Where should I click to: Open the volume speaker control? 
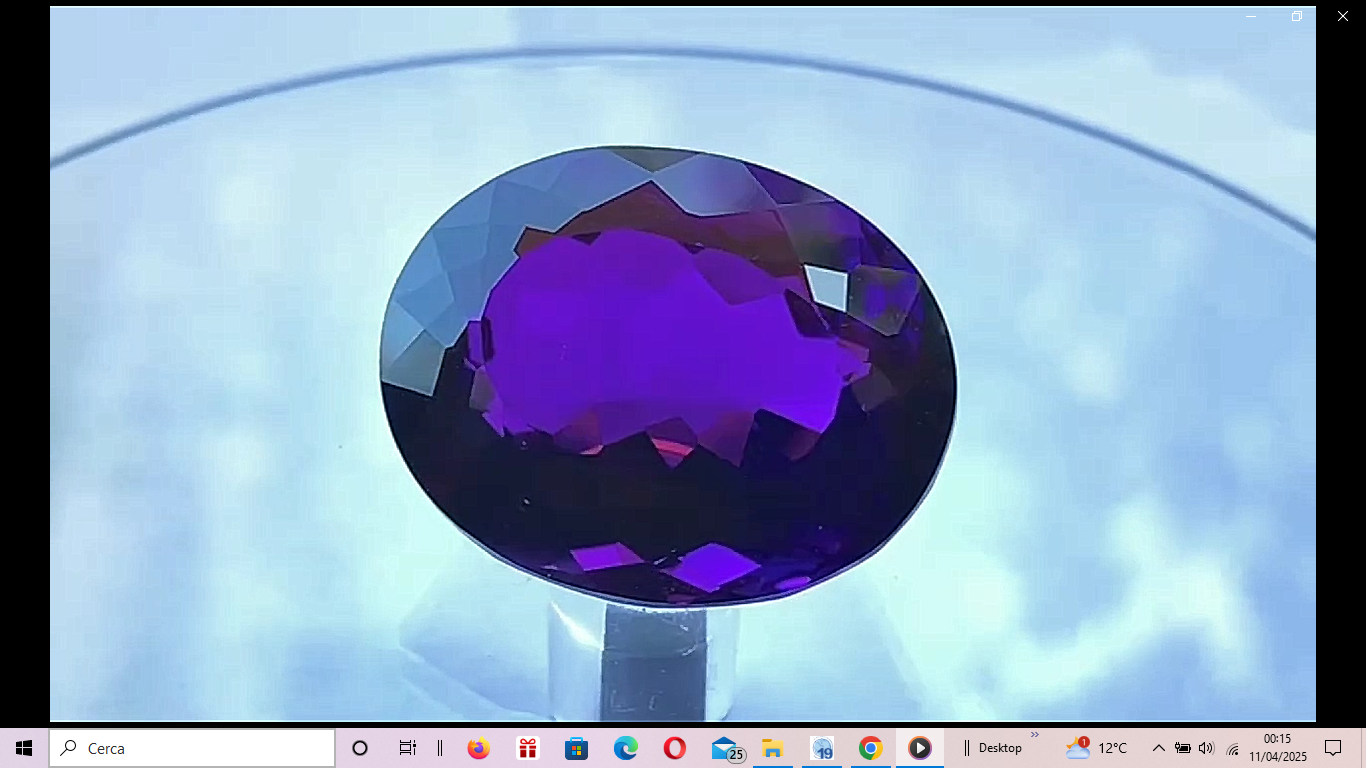[x=1206, y=748]
